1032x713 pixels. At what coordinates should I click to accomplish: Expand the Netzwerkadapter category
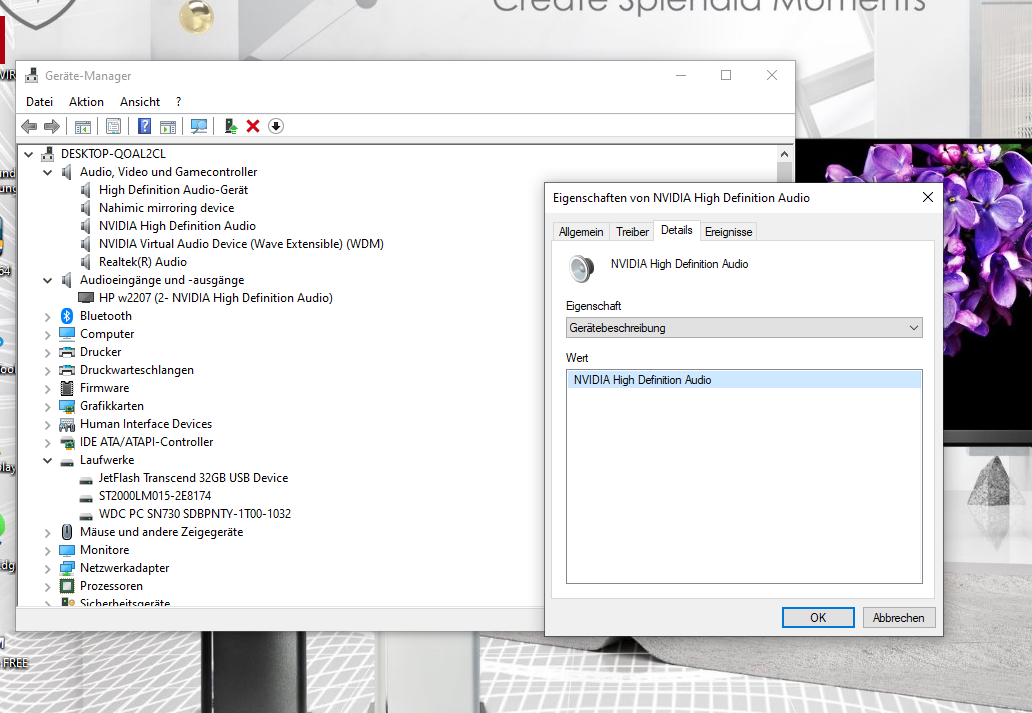[x=47, y=568]
